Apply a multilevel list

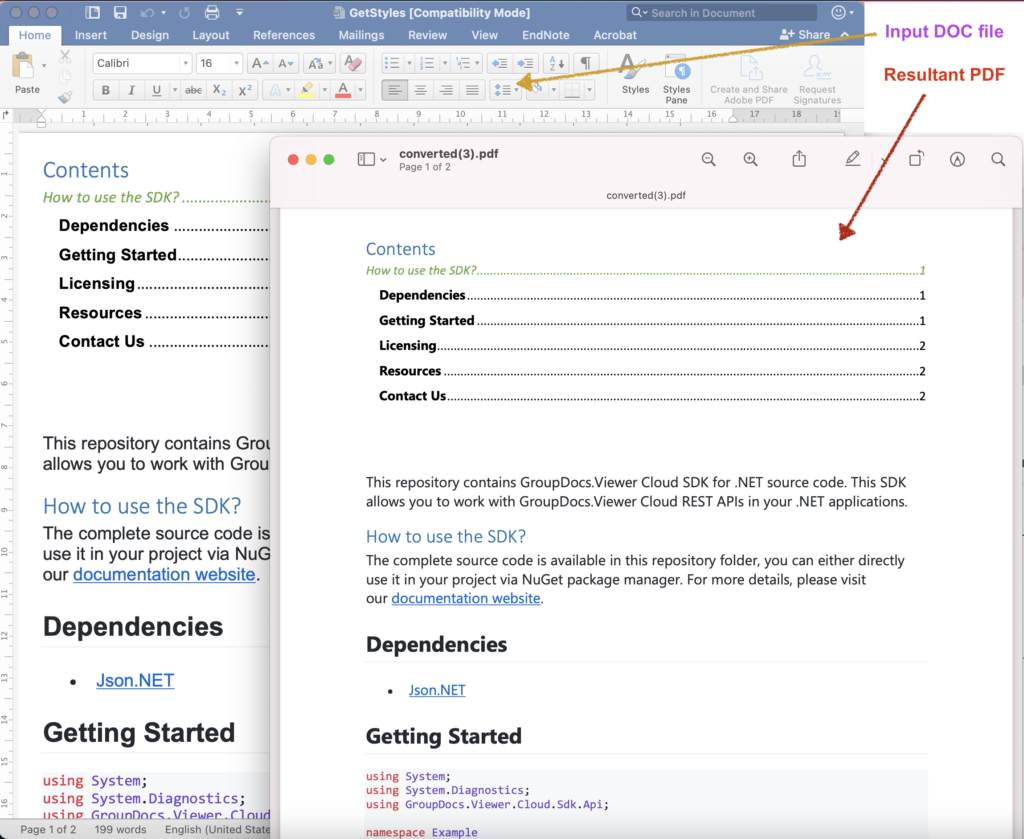tap(463, 63)
